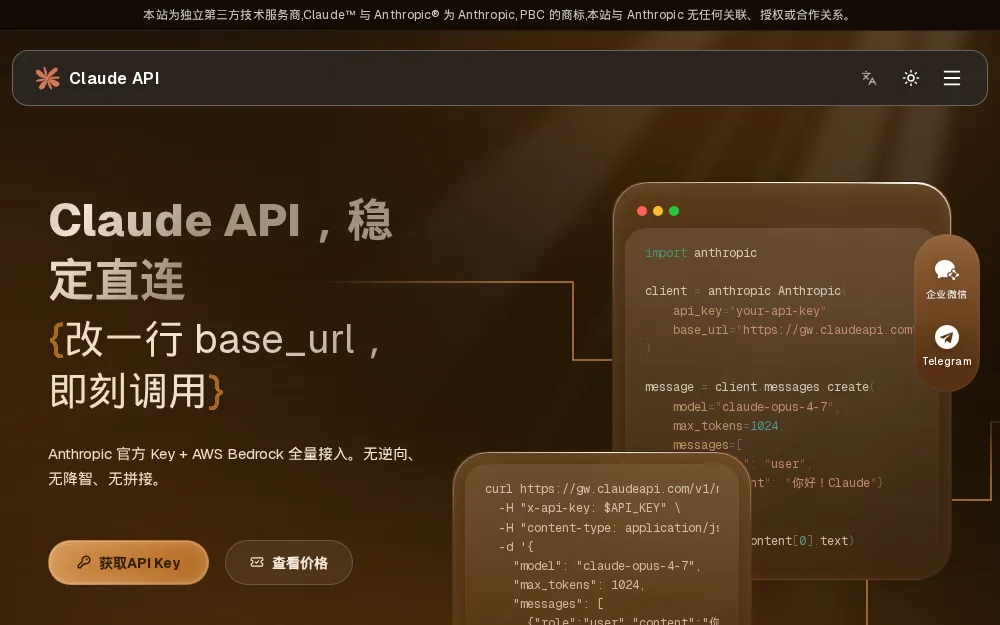The height and width of the screenshot is (625, 1000).
Task: Click the Claude API starburst logo icon
Action: tap(47, 78)
